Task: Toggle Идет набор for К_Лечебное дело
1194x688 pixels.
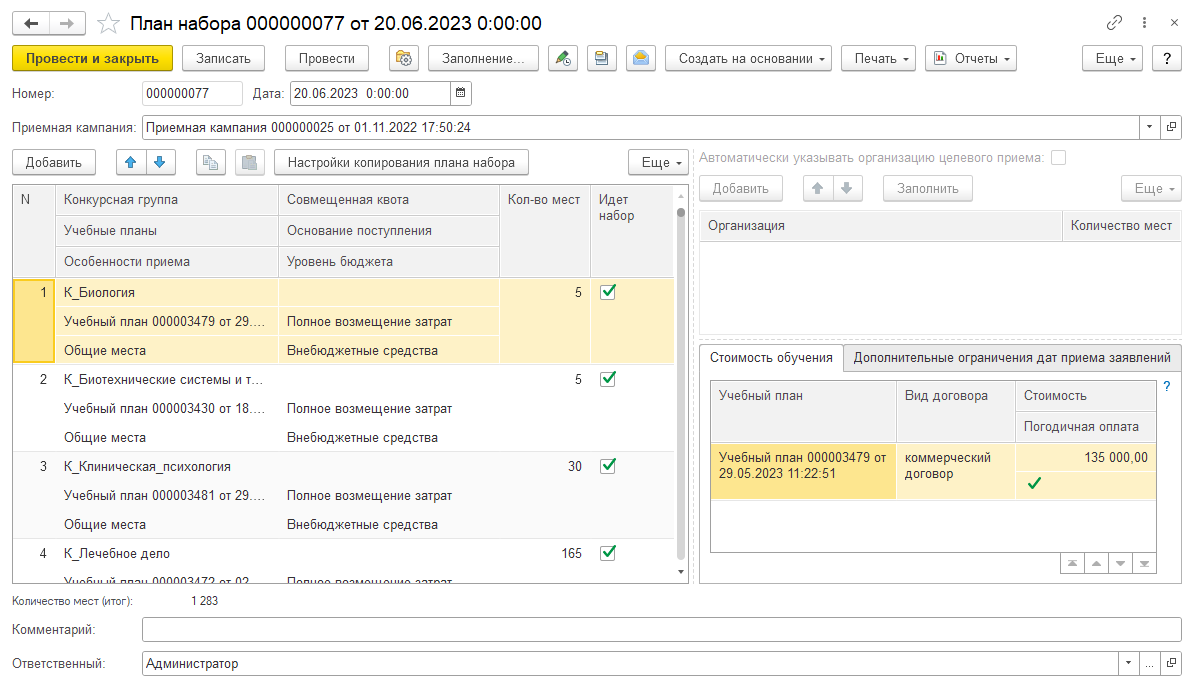Action: [x=608, y=553]
